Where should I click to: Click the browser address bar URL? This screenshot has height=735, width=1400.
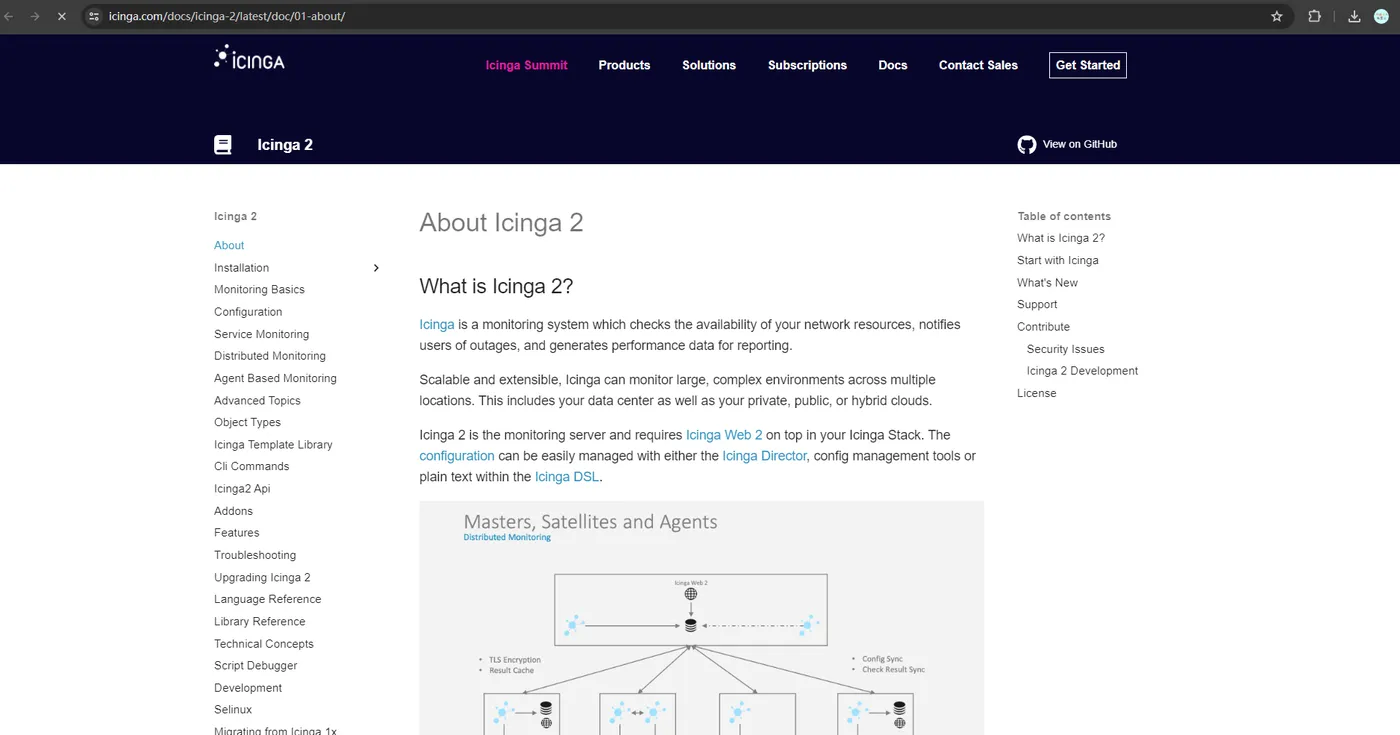[226, 16]
